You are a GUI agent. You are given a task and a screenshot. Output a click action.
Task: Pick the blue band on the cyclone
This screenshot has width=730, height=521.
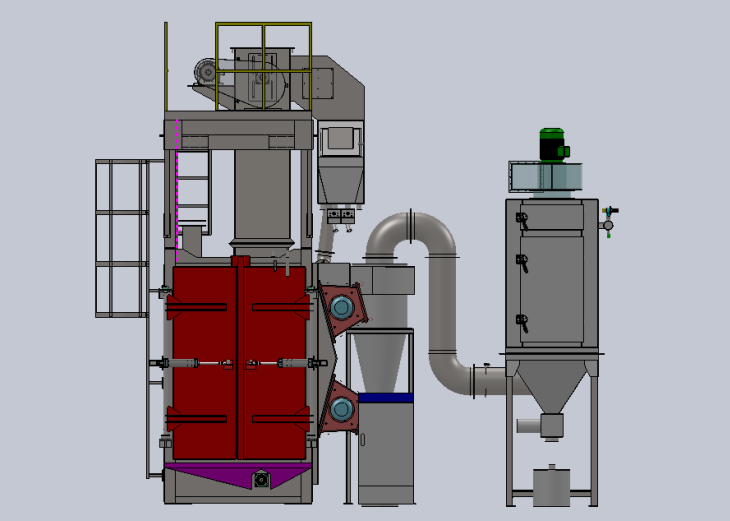[385, 398]
